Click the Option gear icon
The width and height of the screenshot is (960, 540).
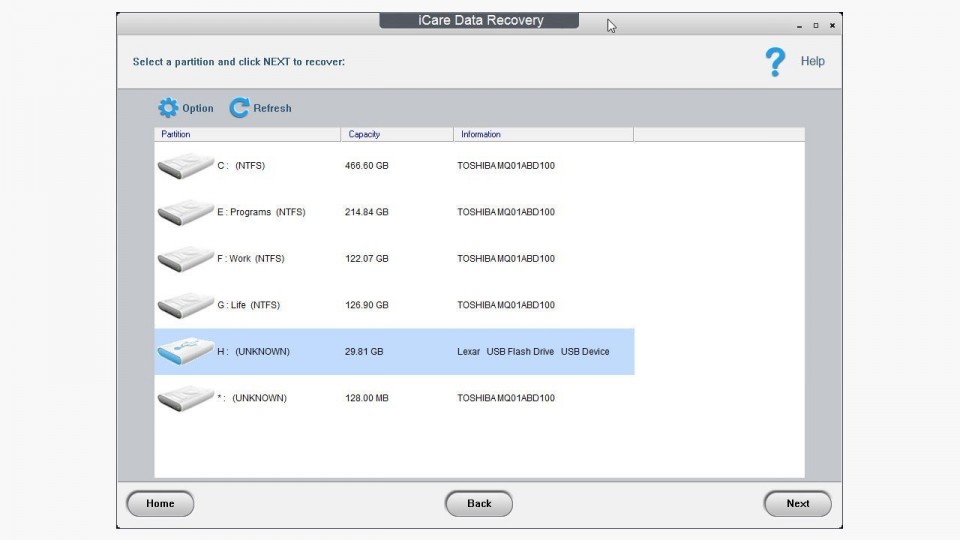click(x=168, y=108)
